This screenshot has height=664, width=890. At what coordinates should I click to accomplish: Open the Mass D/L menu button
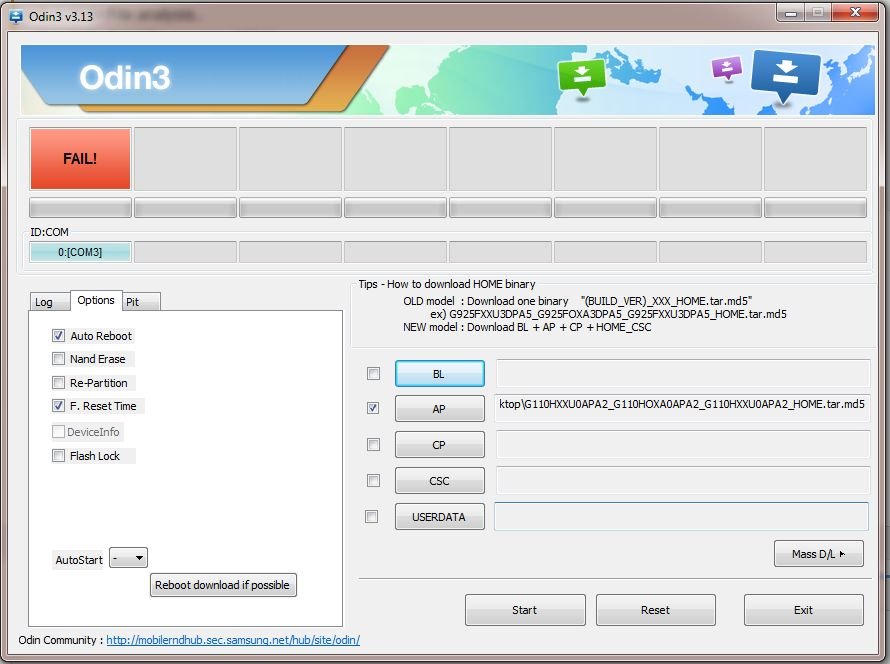(818, 553)
